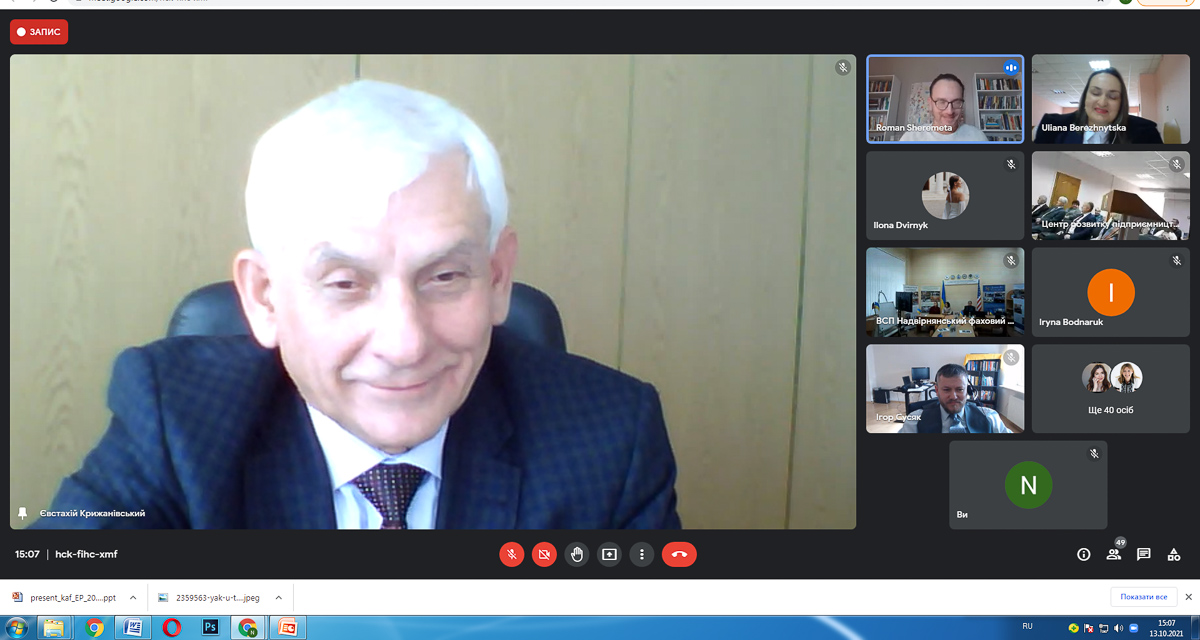
Task: Show the participants list of 49 people
Action: [x=1113, y=554]
